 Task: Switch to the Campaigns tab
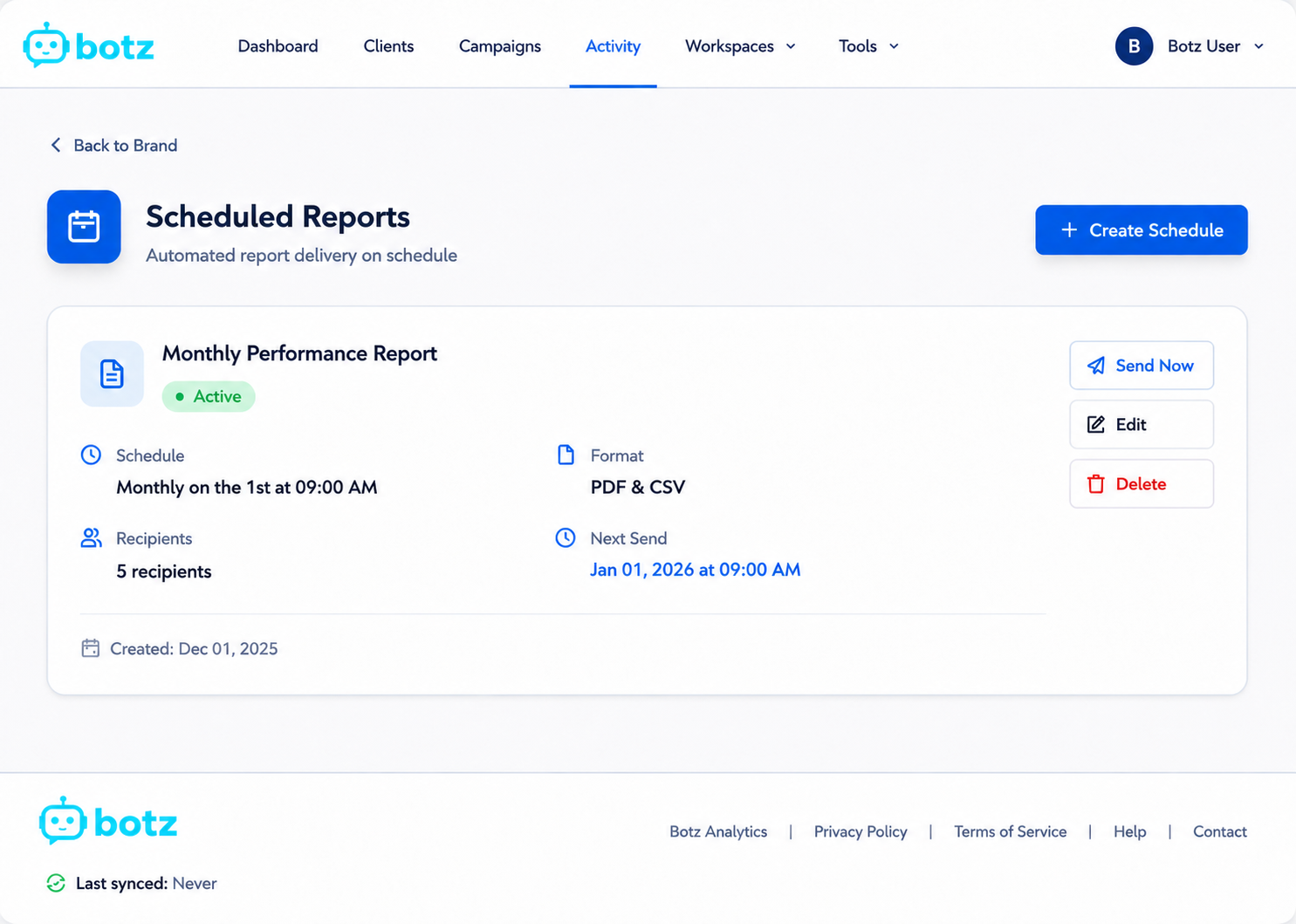coord(500,46)
